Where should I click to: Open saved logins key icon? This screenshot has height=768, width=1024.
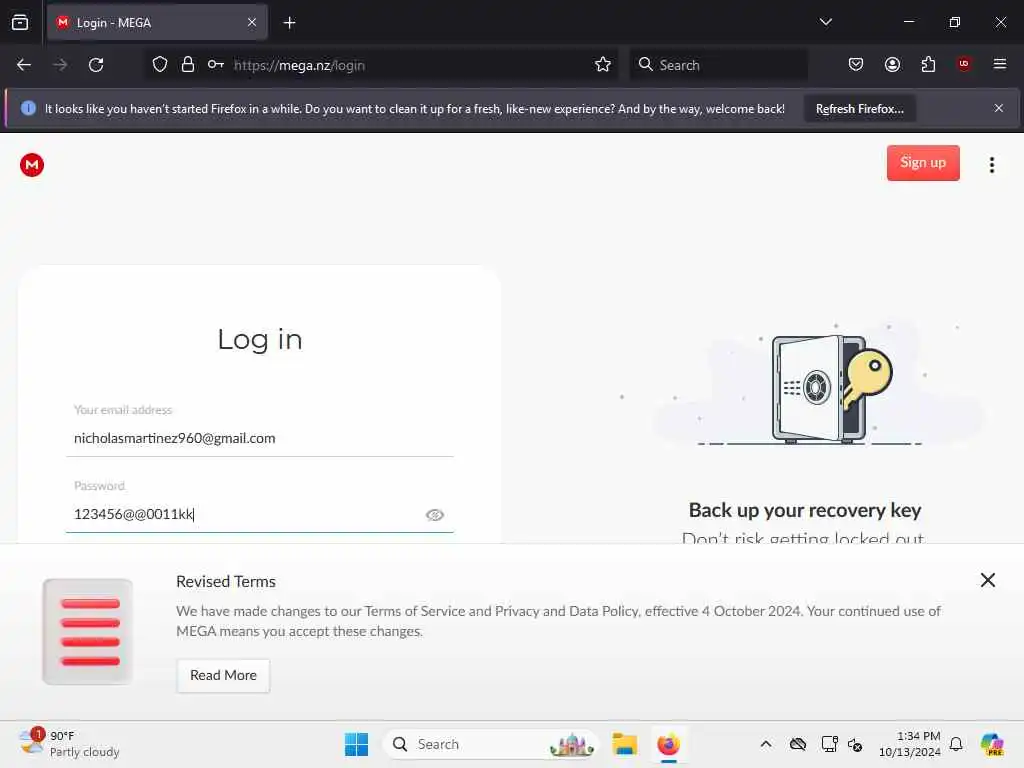[x=216, y=64]
